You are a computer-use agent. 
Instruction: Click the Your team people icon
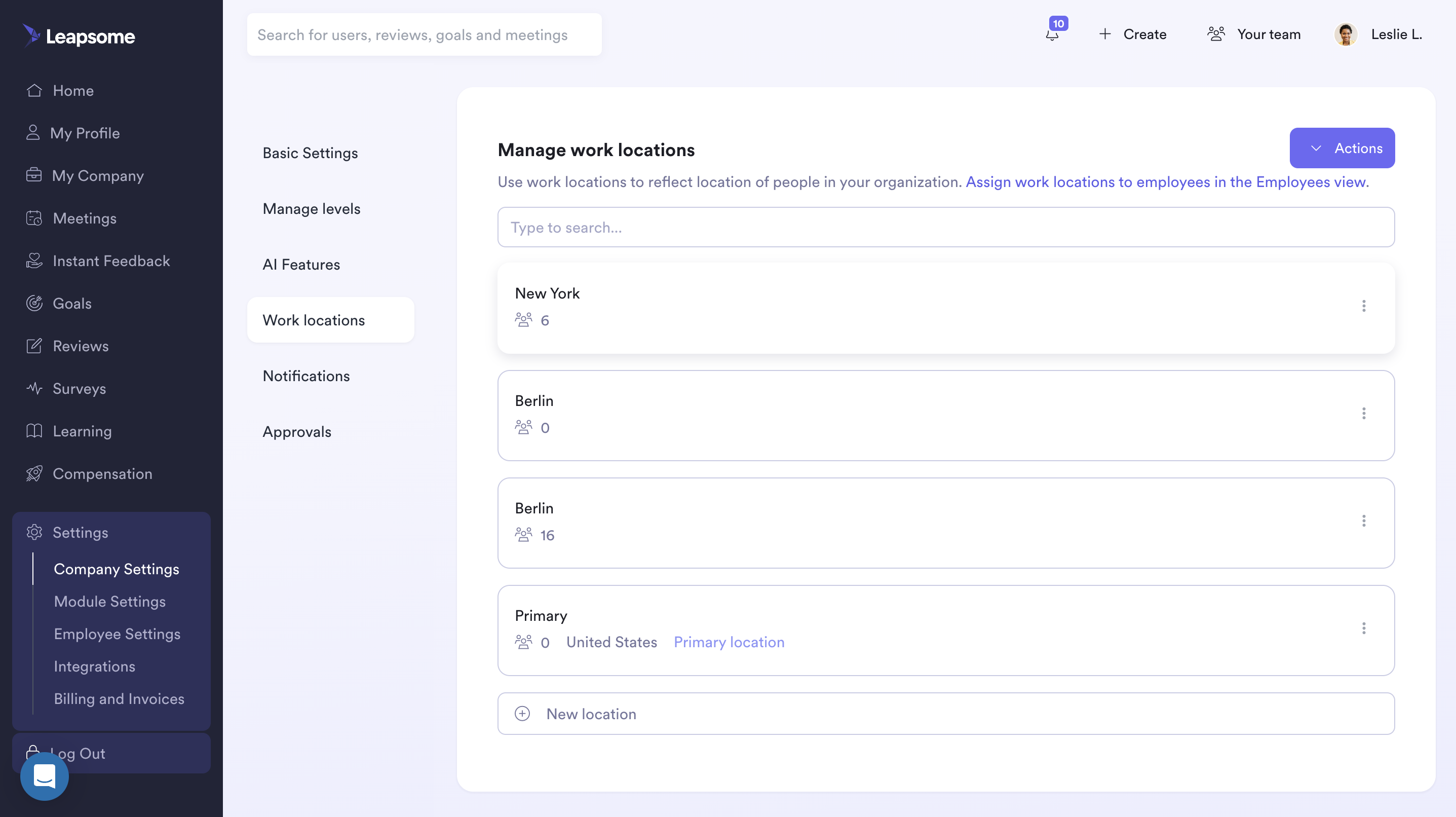click(1216, 34)
